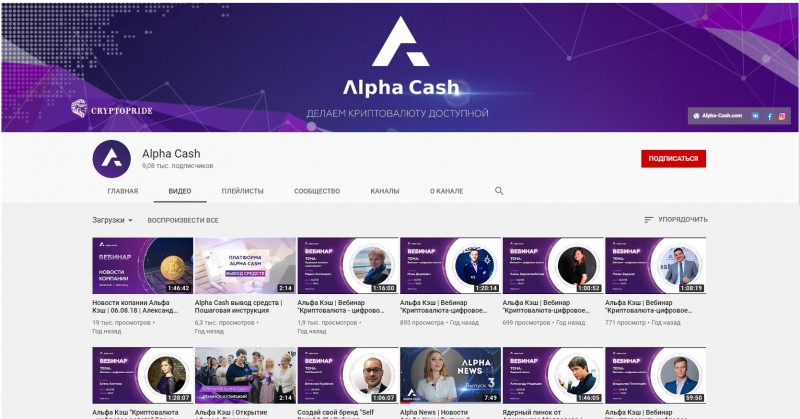Click the Cryptopride logo in the banner
Image resolution: width=800 pixels, height=419 pixels.
pos(112,109)
